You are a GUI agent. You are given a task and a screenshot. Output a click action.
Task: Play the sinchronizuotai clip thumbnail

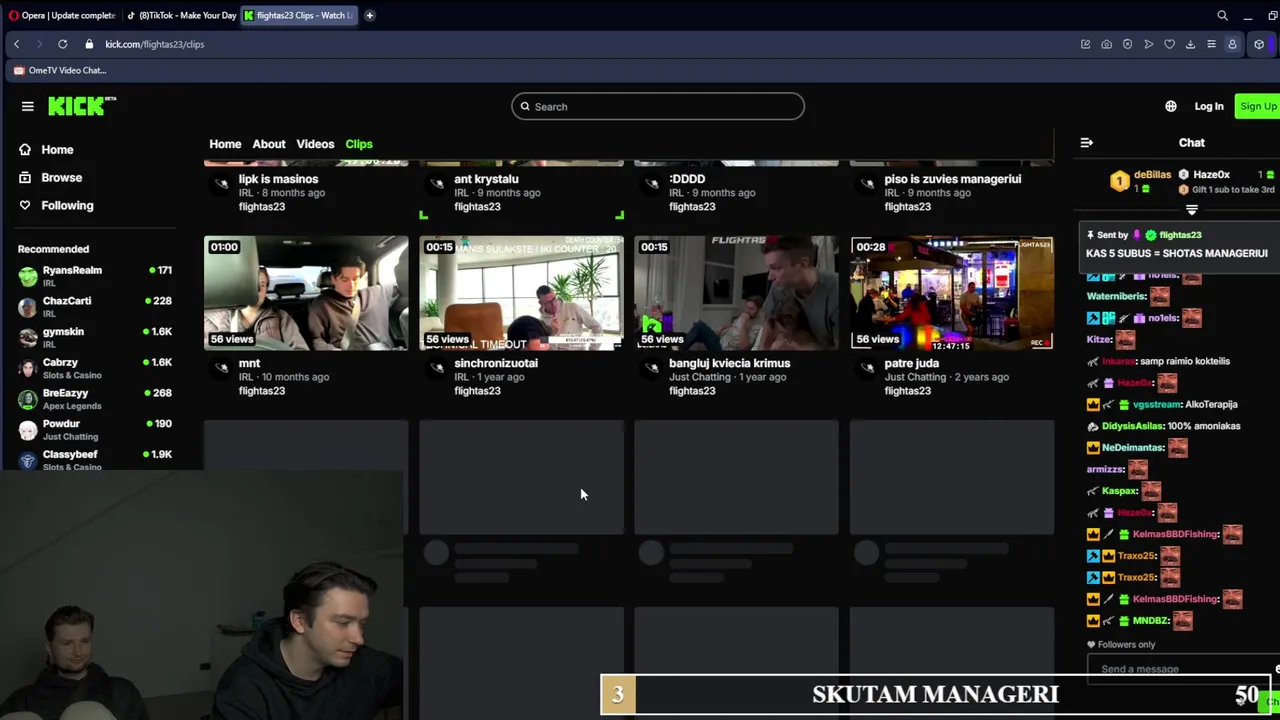click(x=521, y=293)
